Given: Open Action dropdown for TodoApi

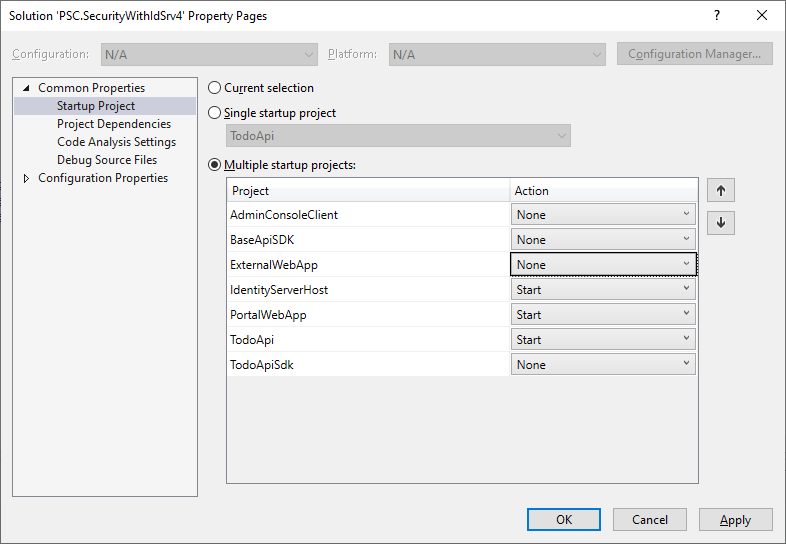Looking at the screenshot, I should pyautogui.click(x=603, y=340).
